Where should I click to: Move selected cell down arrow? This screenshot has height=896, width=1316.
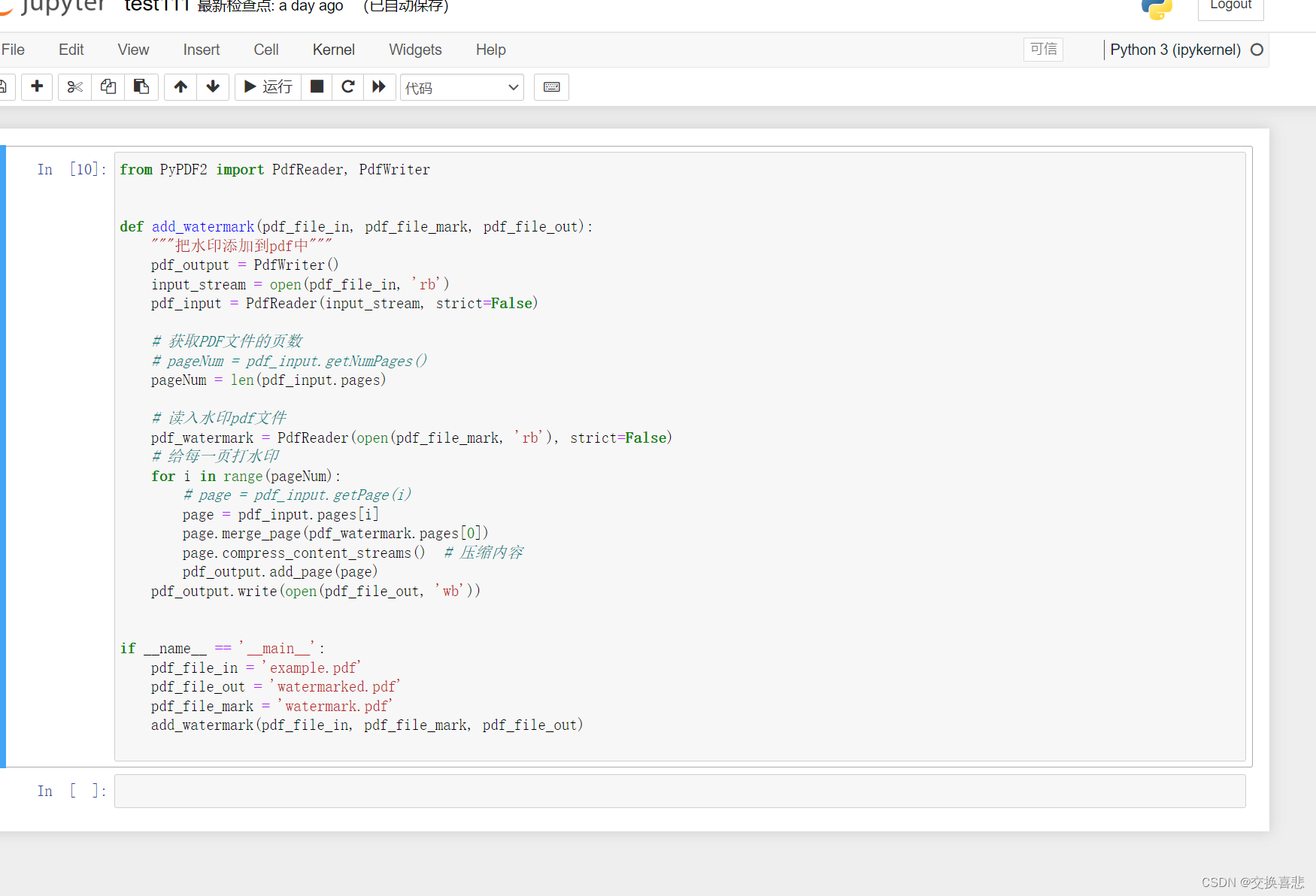pos(213,87)
